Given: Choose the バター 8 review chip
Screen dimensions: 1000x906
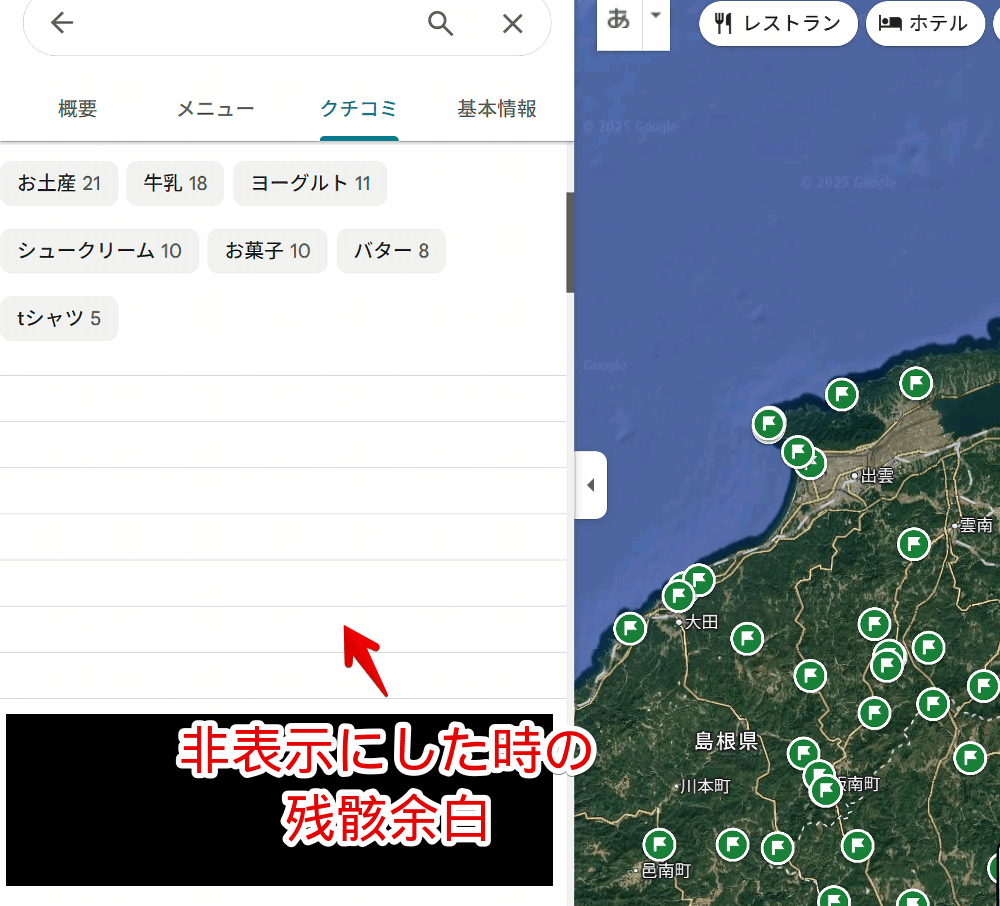Looking at the screenshot, I should click(x=391, y=251).
